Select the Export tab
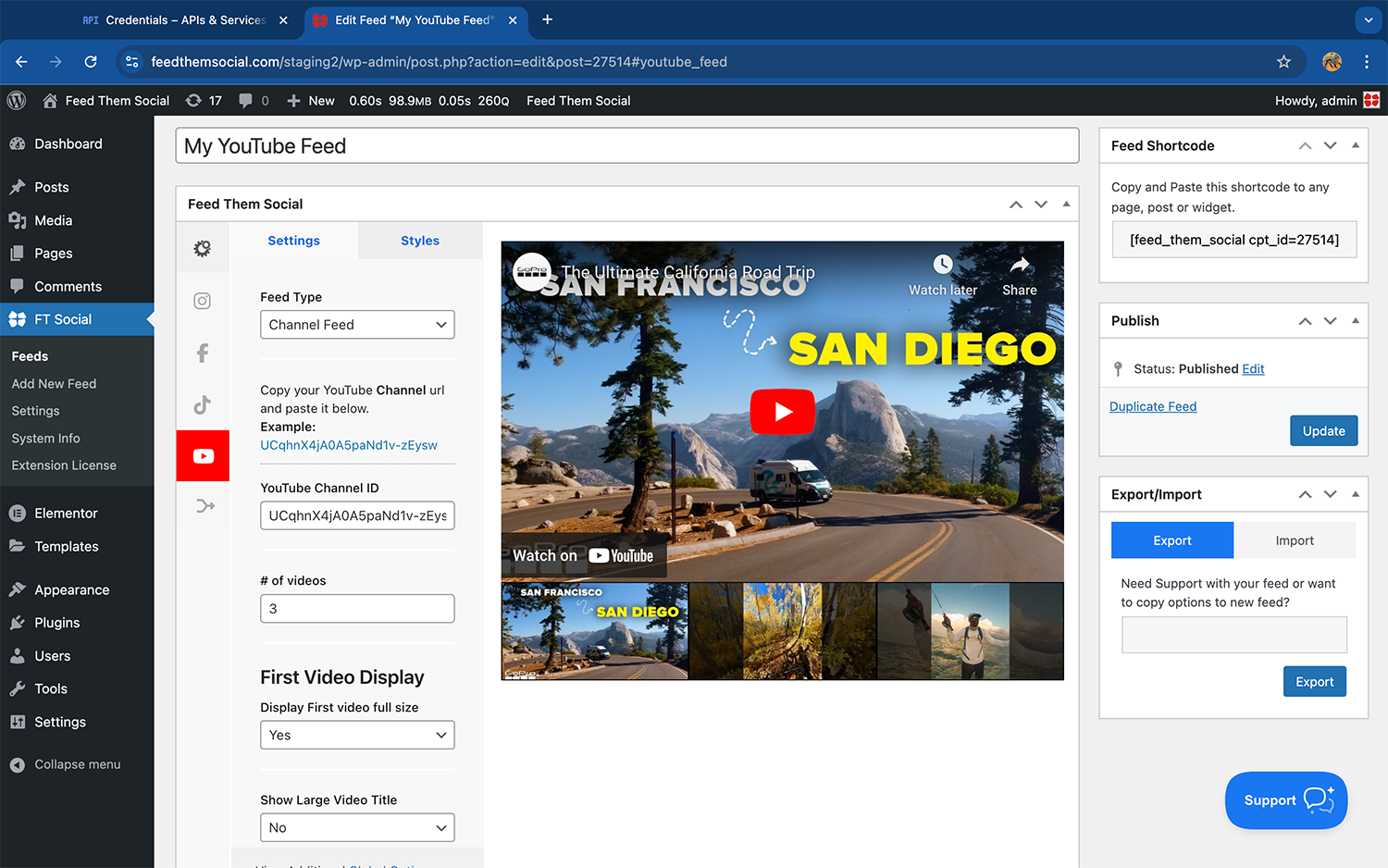1388x868 pixels. tap(1172, 540)
